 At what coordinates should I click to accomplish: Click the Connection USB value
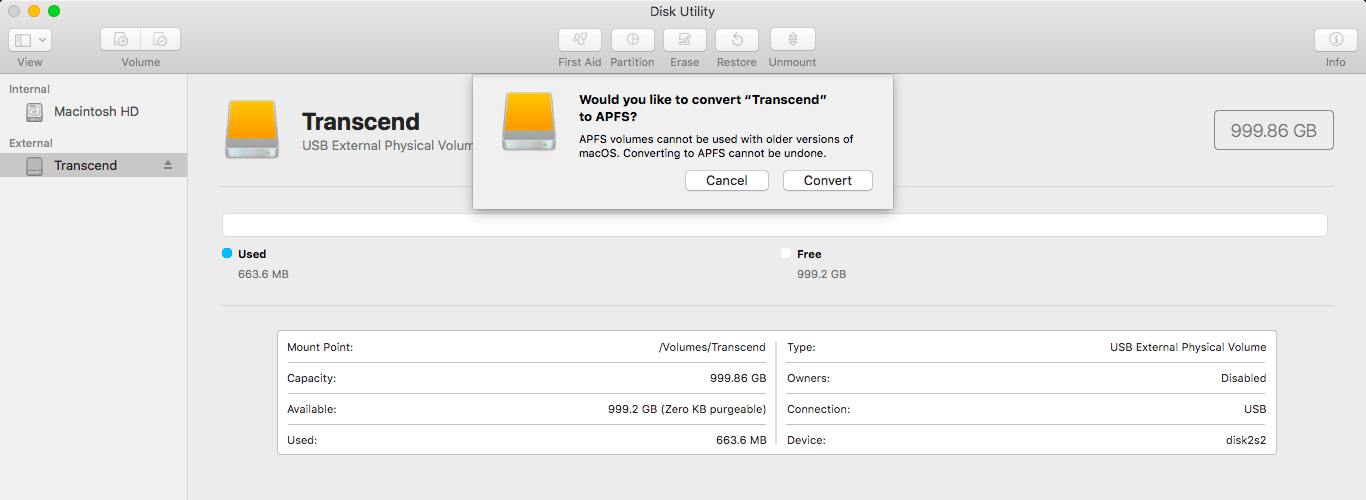[1255, 409]
